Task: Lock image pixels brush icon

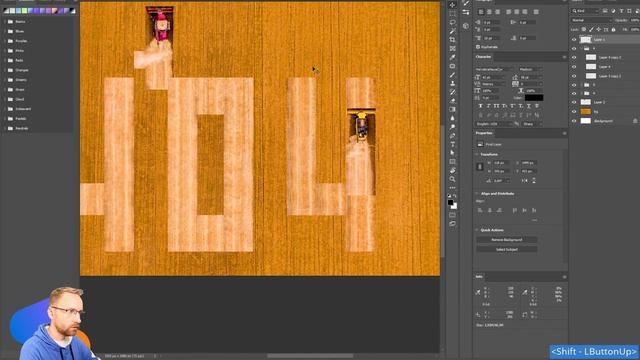Action: [591, 29]
